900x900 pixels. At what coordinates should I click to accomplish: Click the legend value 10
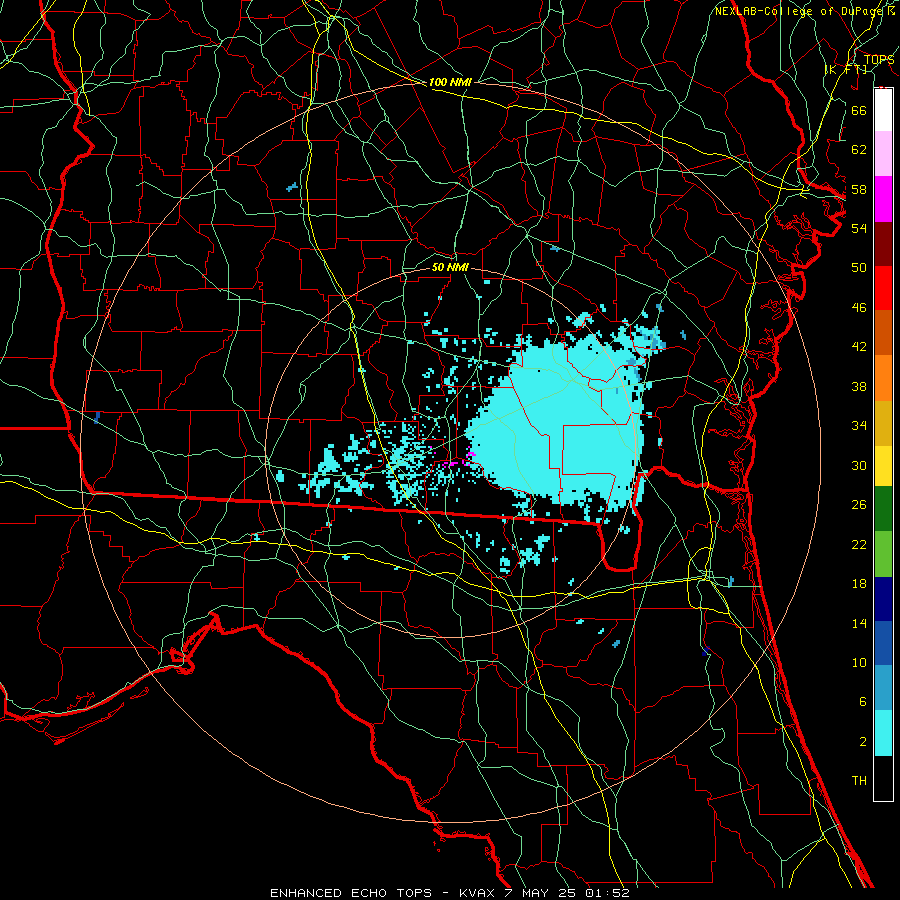pyautogui.click(x=859, y=663)
